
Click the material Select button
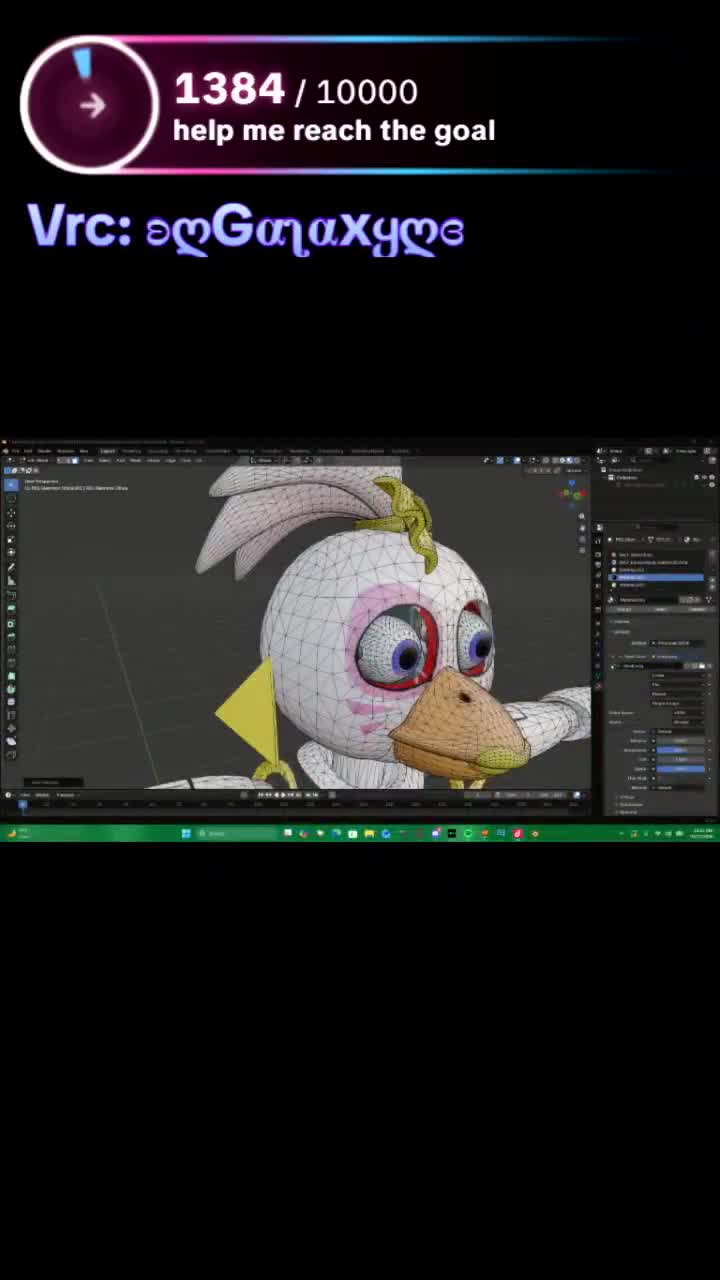click(660, 610)
